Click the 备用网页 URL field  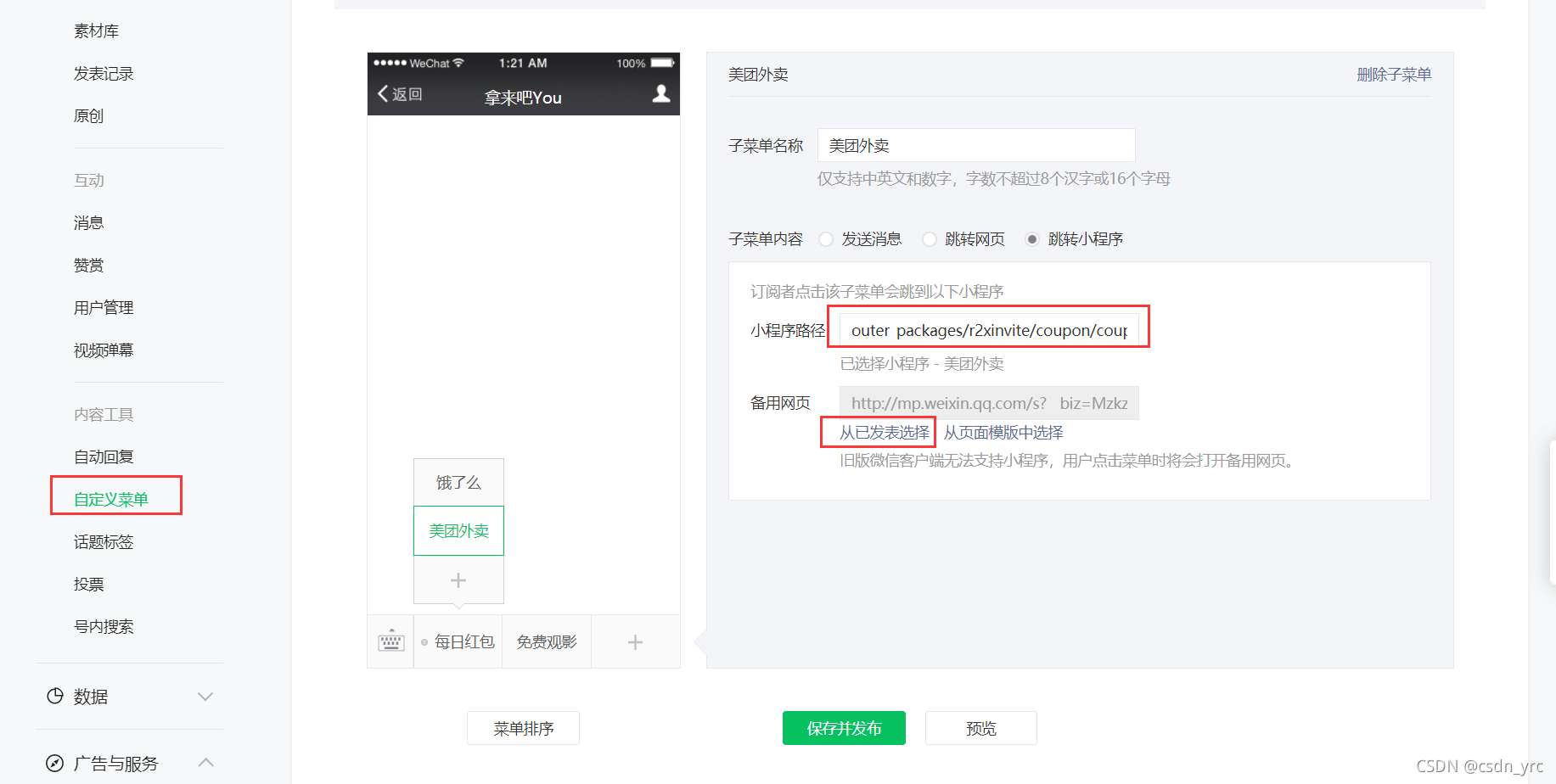pyautogui.click(x=989, y=403)
